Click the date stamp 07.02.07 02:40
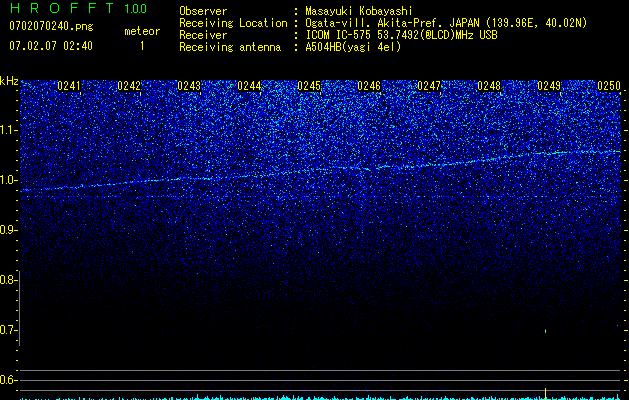Image resolution: width=629 pixels, height=400 pixels. tap(51, 46)
